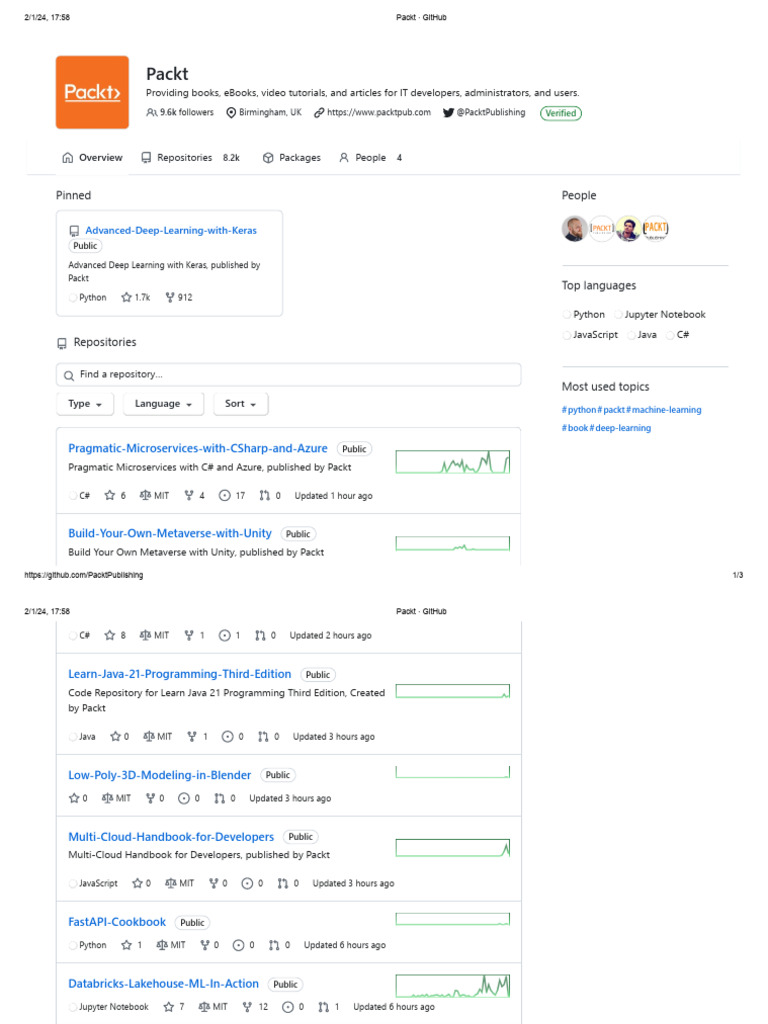
Task: Open the Type filter dropdown
Action: point(85,404)
